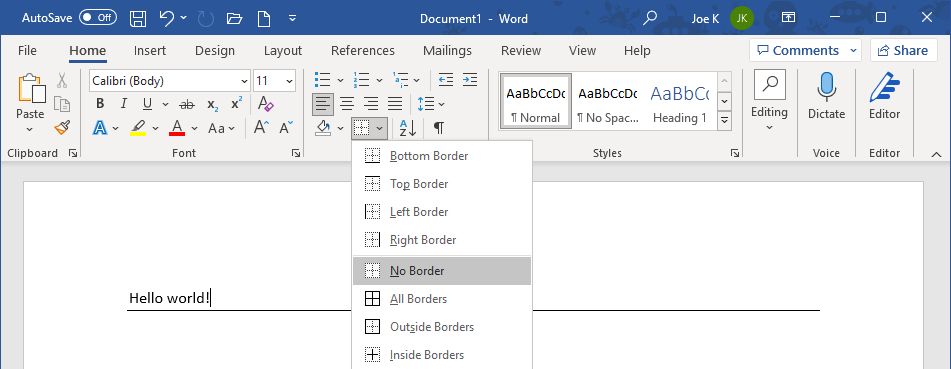
Task: Choose Bottom Border from menu
Action: 442,156
